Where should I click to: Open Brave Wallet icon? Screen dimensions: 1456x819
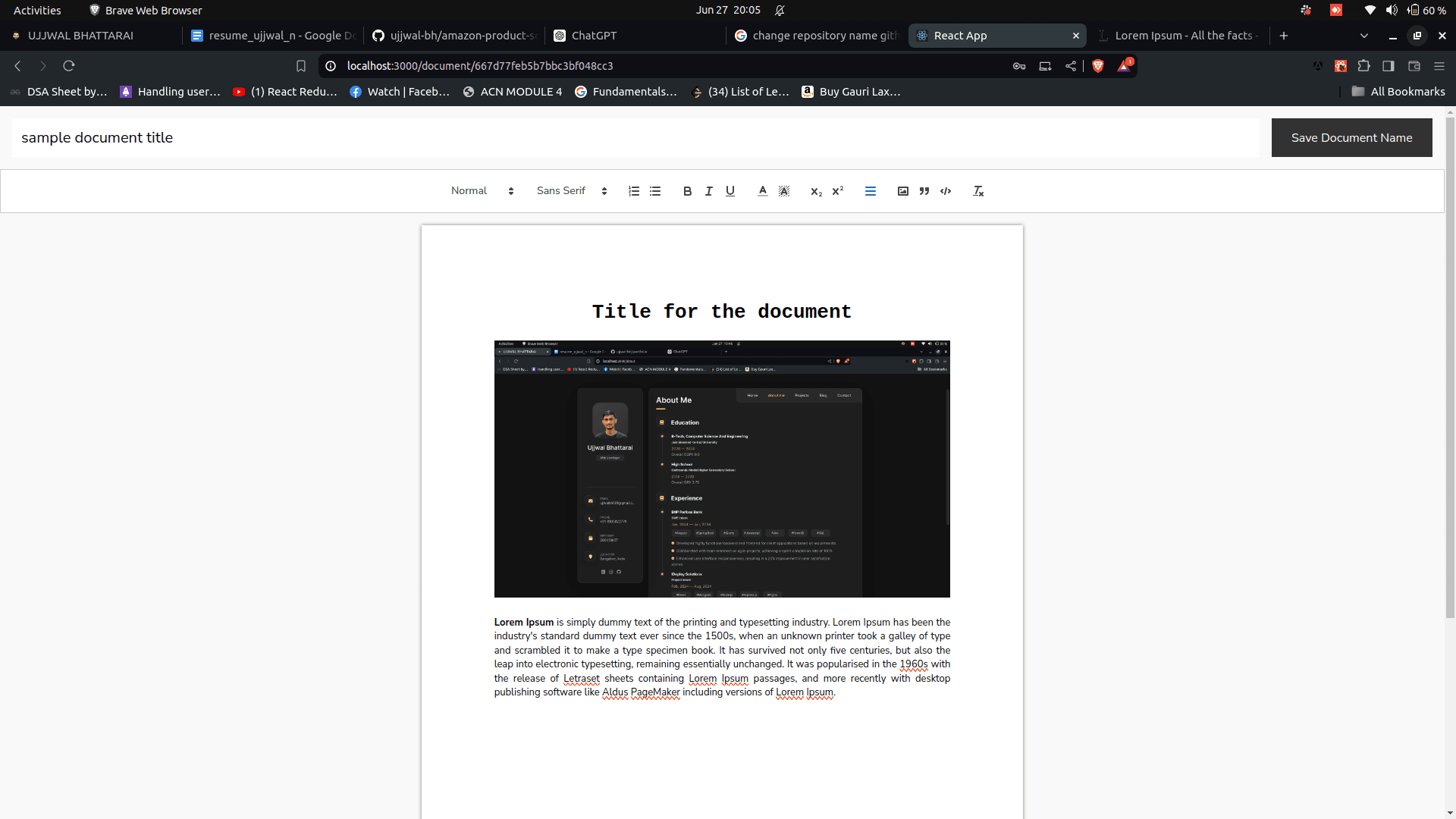pyautogui.click(x=1414, y=66)
